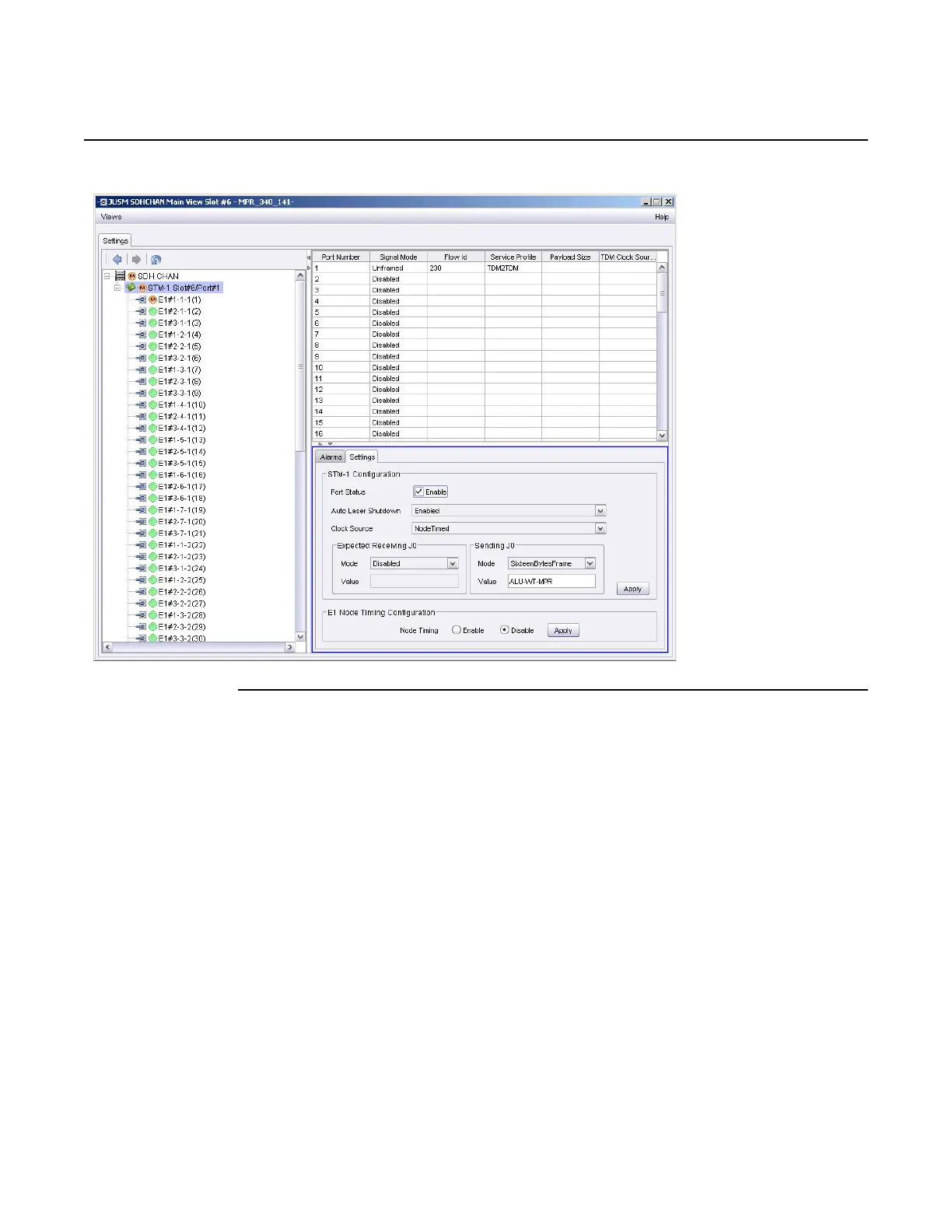Open the Views menu

(111, 217)
